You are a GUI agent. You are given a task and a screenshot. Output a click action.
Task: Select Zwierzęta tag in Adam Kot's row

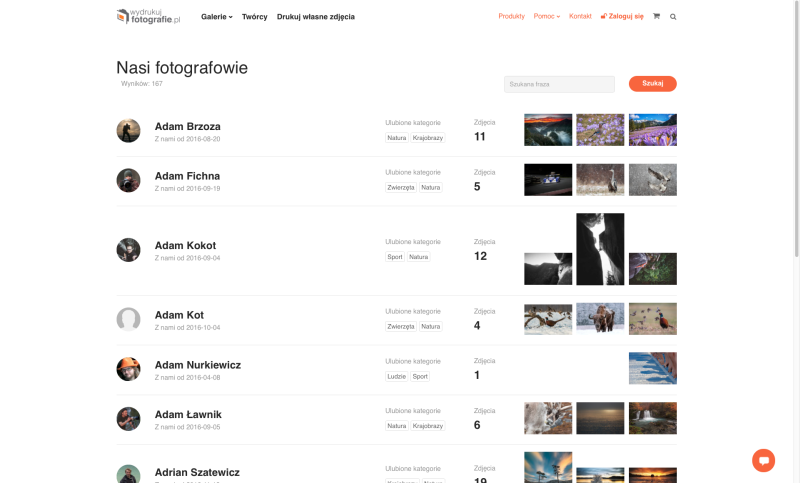(x=401, y=326)
